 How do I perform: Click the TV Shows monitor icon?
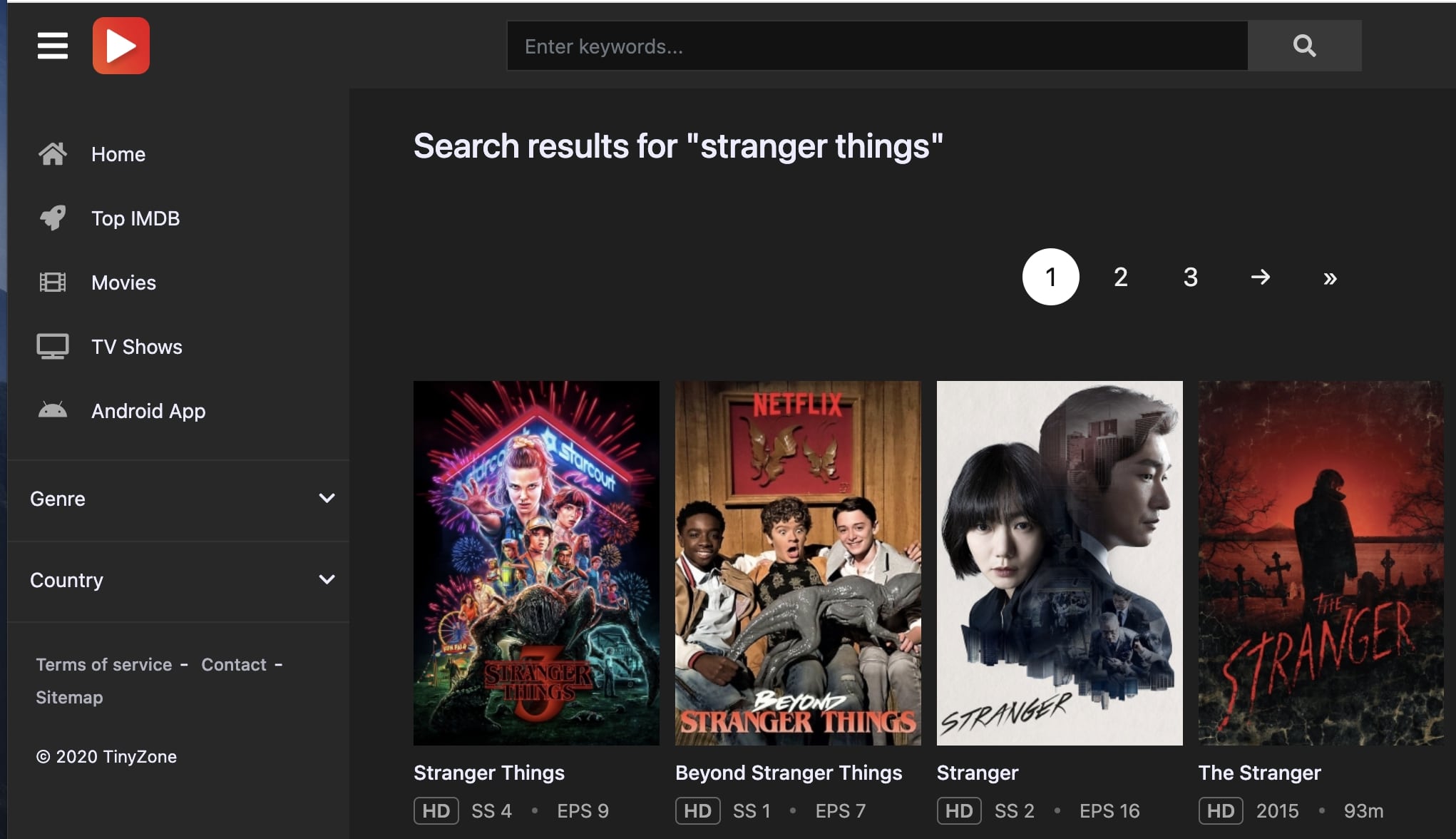[53, 347]
